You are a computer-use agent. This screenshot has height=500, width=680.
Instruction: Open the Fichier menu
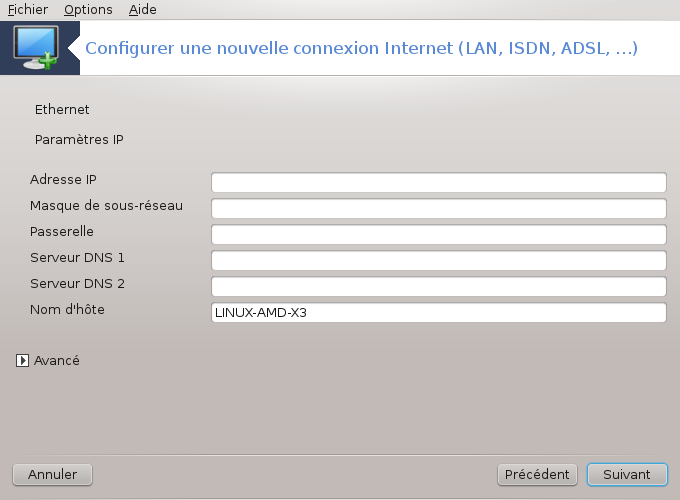click(28, 10)
